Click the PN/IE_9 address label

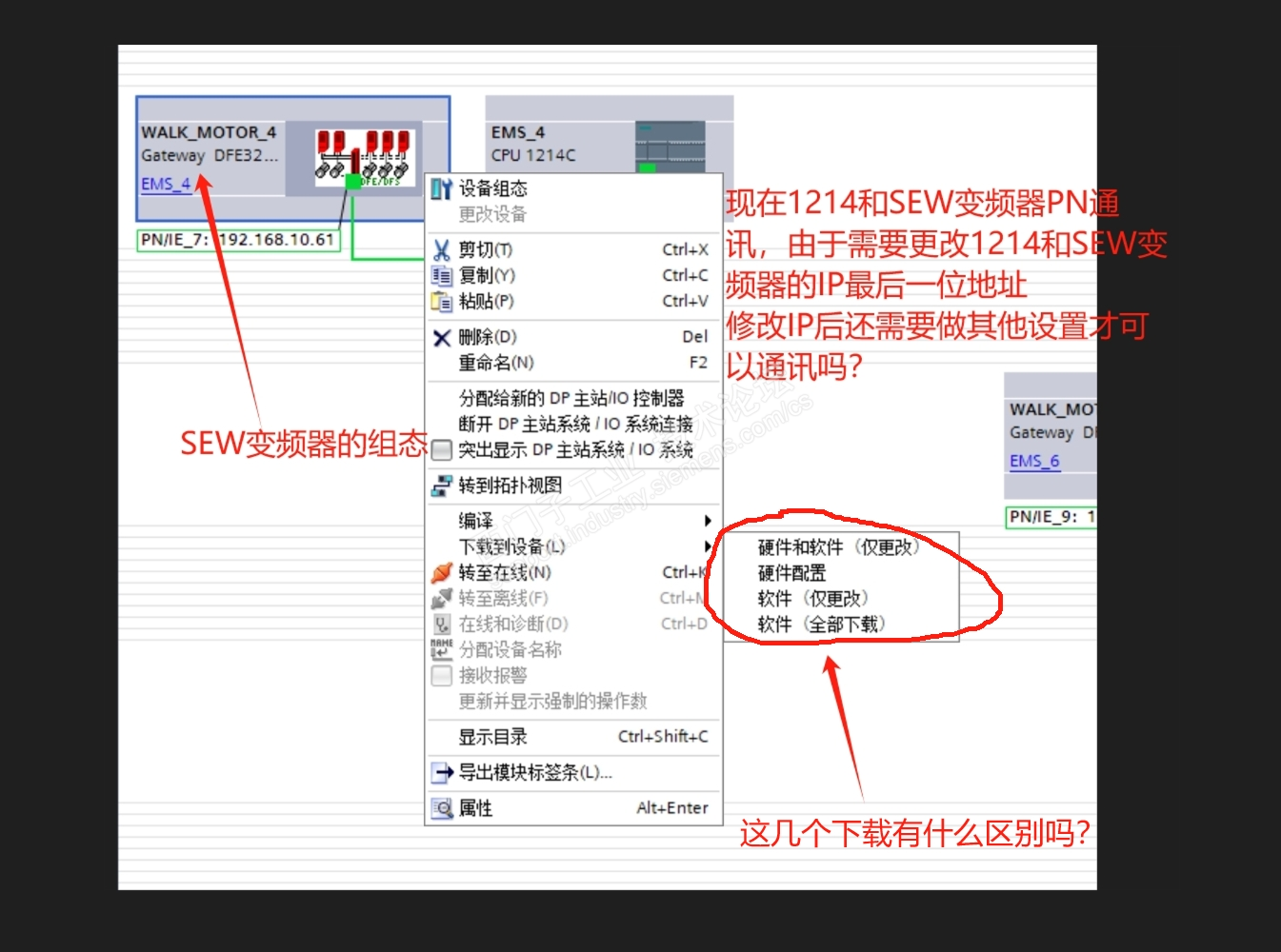[x=1051, y=517]
